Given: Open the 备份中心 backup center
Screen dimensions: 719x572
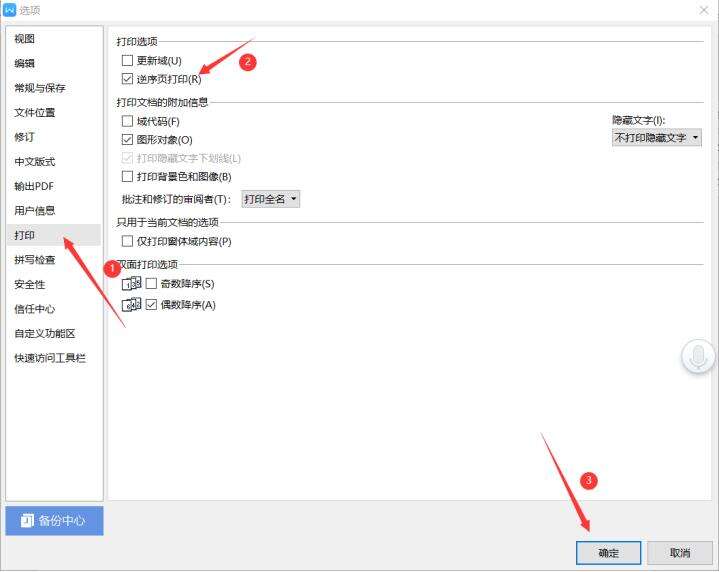Looking at the screenshot, I should coord(54,521).
